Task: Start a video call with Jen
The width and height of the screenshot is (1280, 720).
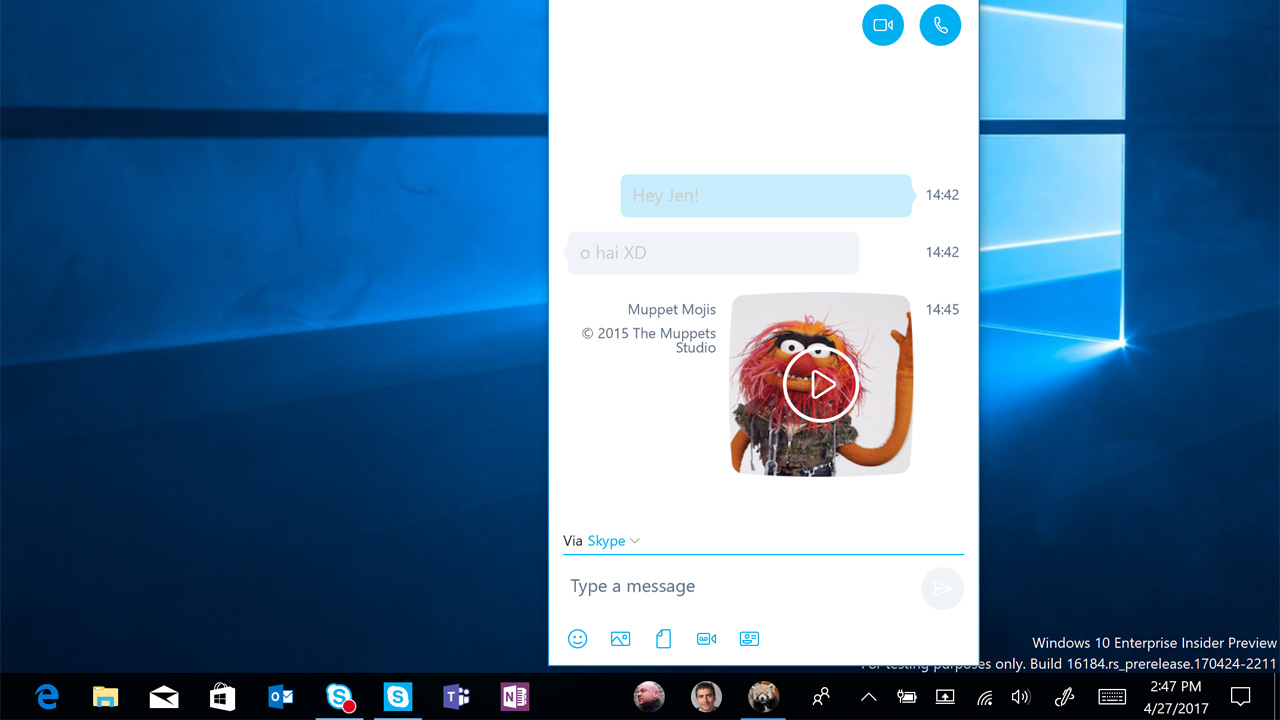Action: tap(883, 25)
